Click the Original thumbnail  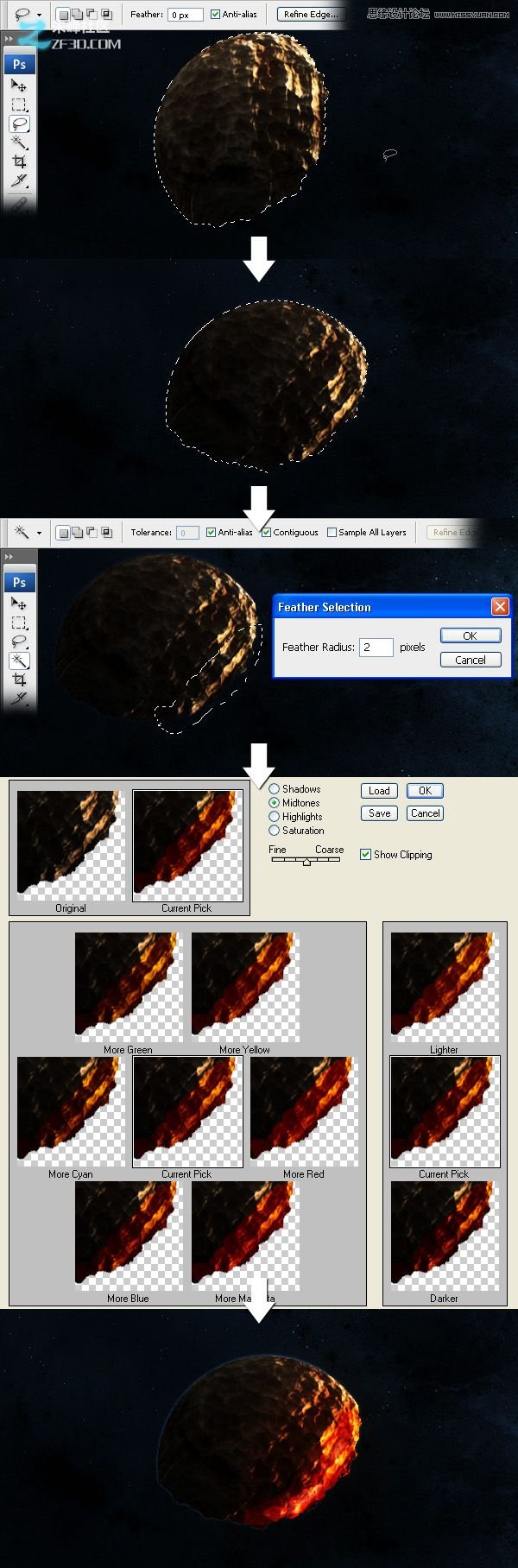pos(71,847)
